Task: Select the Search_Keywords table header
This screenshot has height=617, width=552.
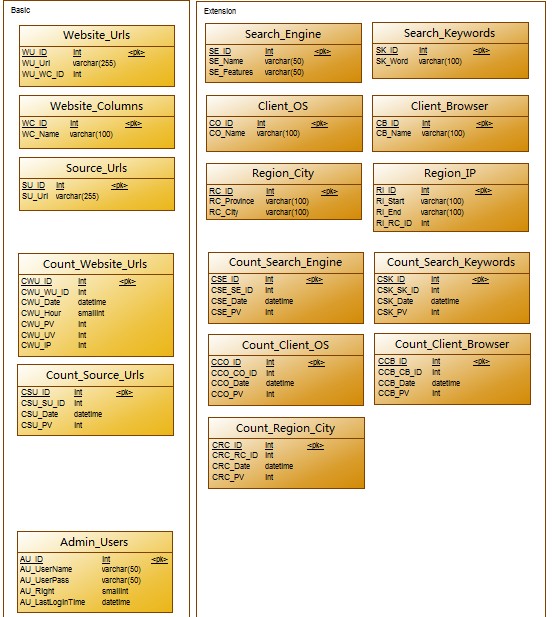Action: click(449, 33)
